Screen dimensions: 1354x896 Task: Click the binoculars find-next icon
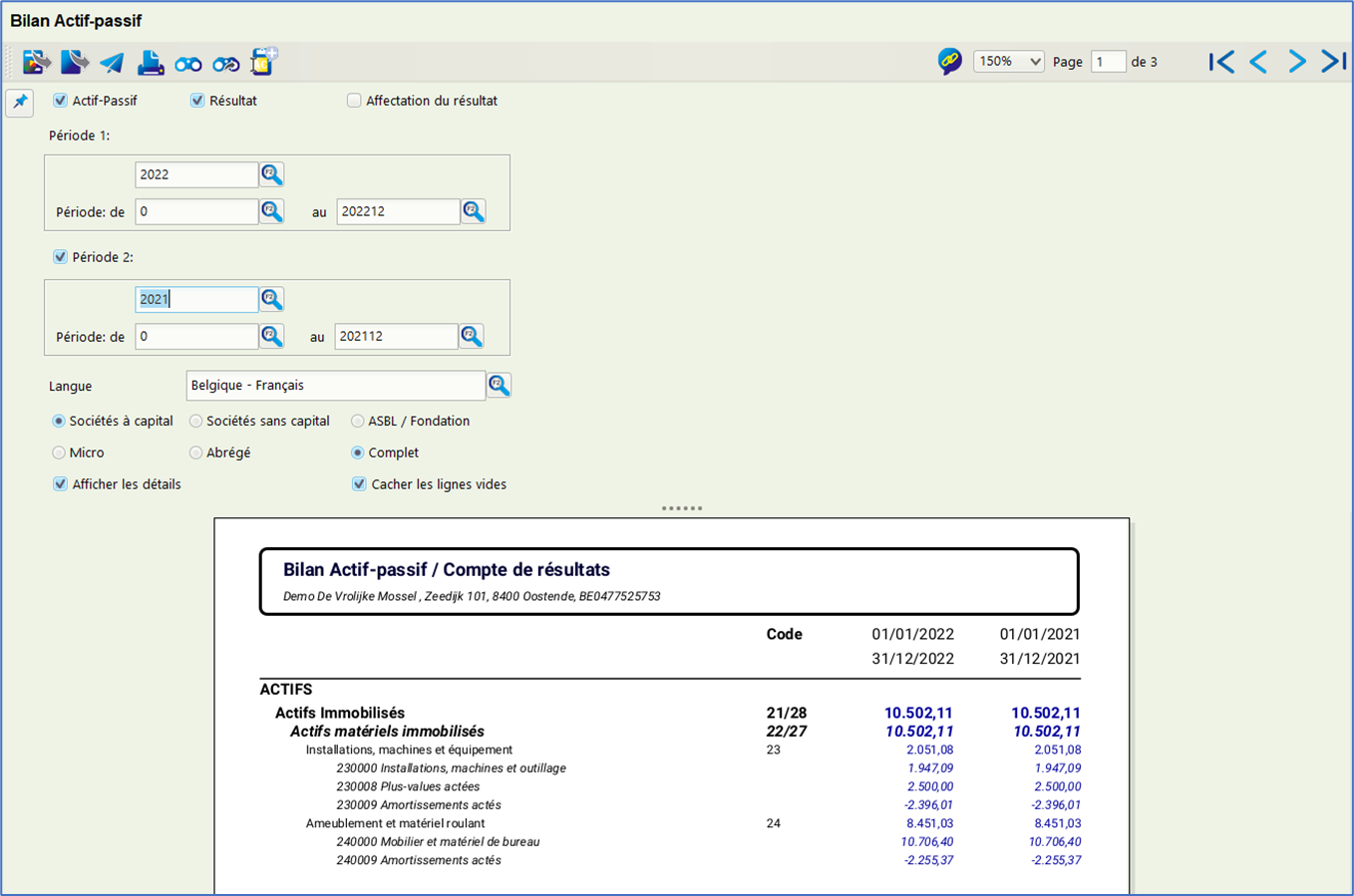(226, 65)
